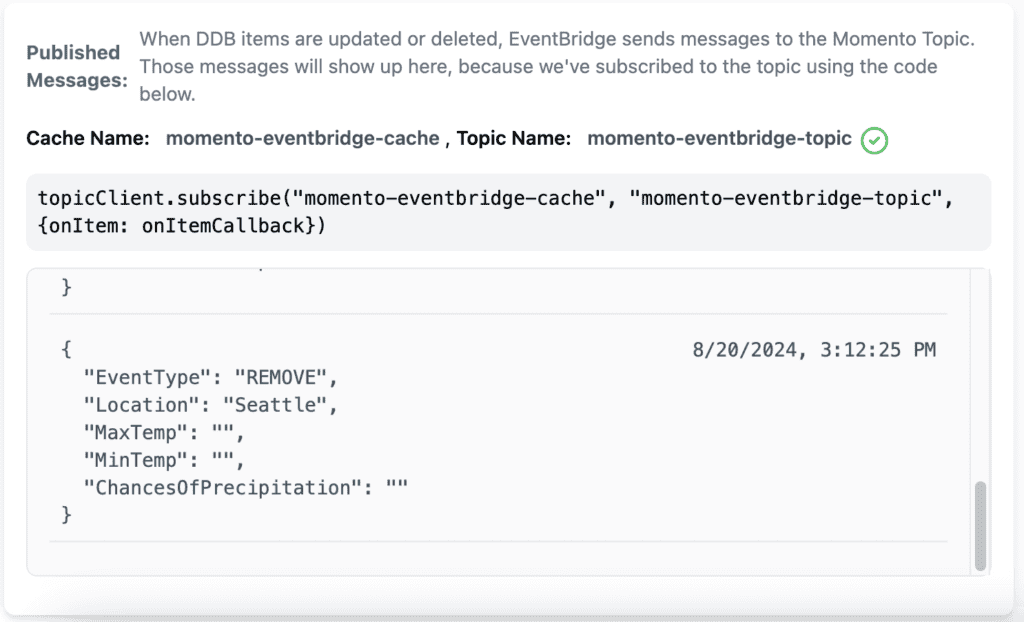Click the "ChancesOfPrecipitation" line
The width and height of the screenshot is (1024, 622).
coord(246,487)
